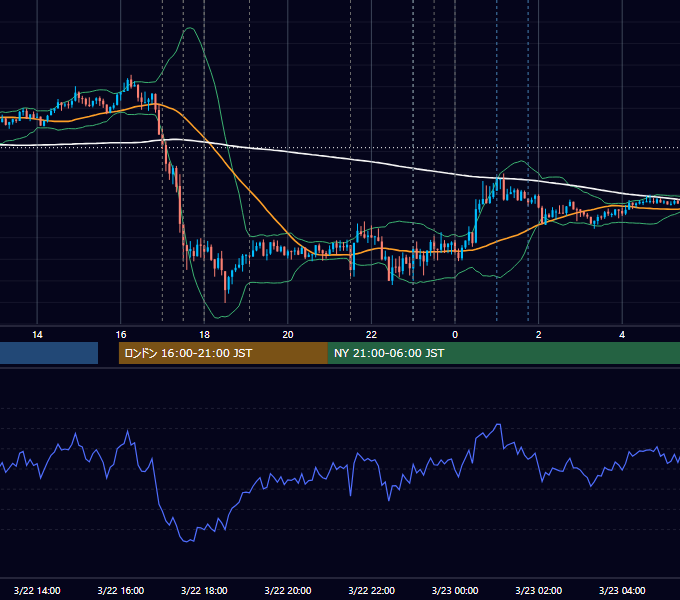Click the hour label 20 on price chart axis
The height and width of the screenshot is (600, 680).
(x=288, y=335)
